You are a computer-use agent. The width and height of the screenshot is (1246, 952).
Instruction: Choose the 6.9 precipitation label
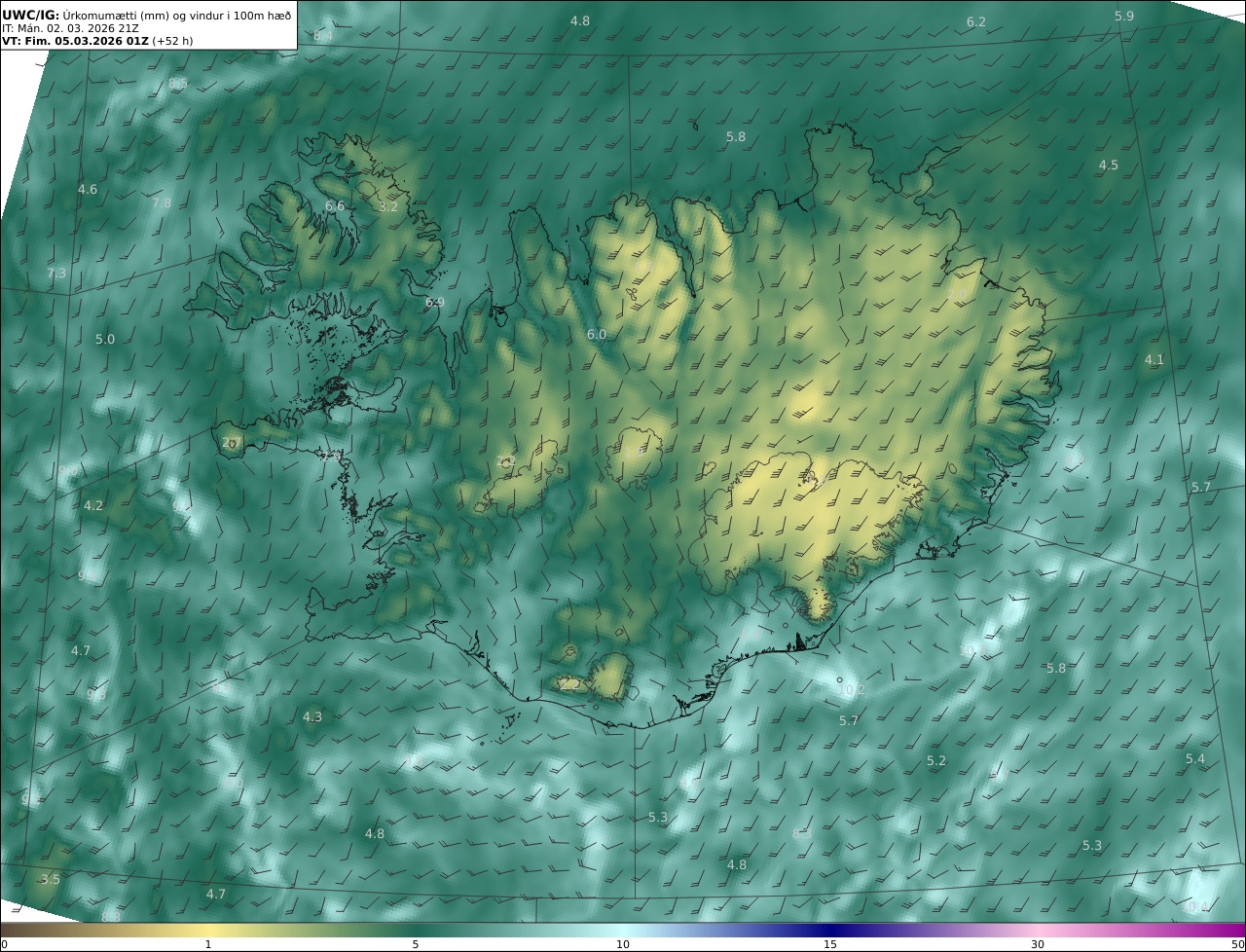pos(435,302)
